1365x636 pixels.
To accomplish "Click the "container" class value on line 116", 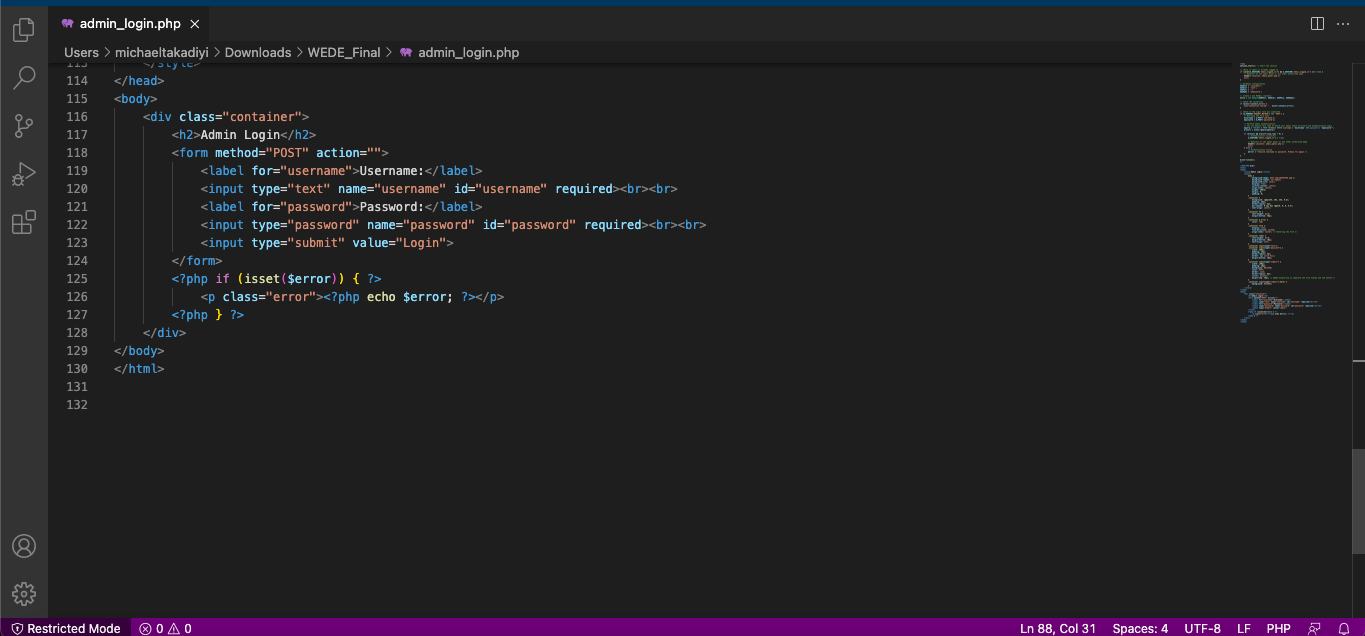I will point(266,117).
